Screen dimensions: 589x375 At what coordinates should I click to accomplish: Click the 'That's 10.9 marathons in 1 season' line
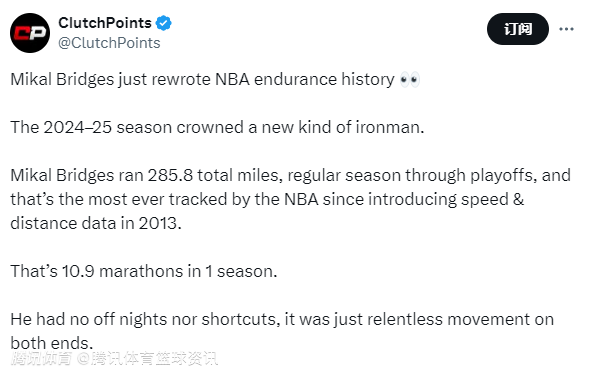point(144,271)
